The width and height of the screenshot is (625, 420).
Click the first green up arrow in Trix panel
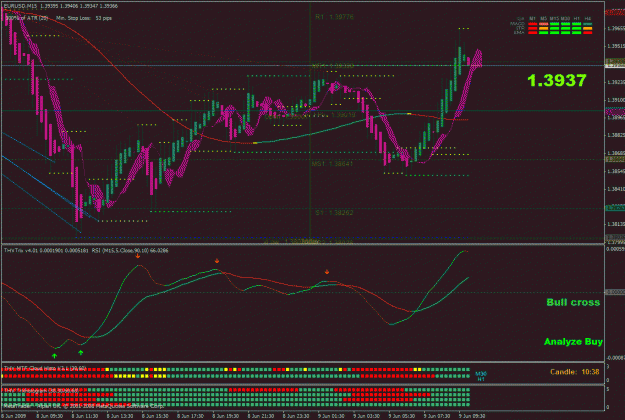(x=55, y=355)
